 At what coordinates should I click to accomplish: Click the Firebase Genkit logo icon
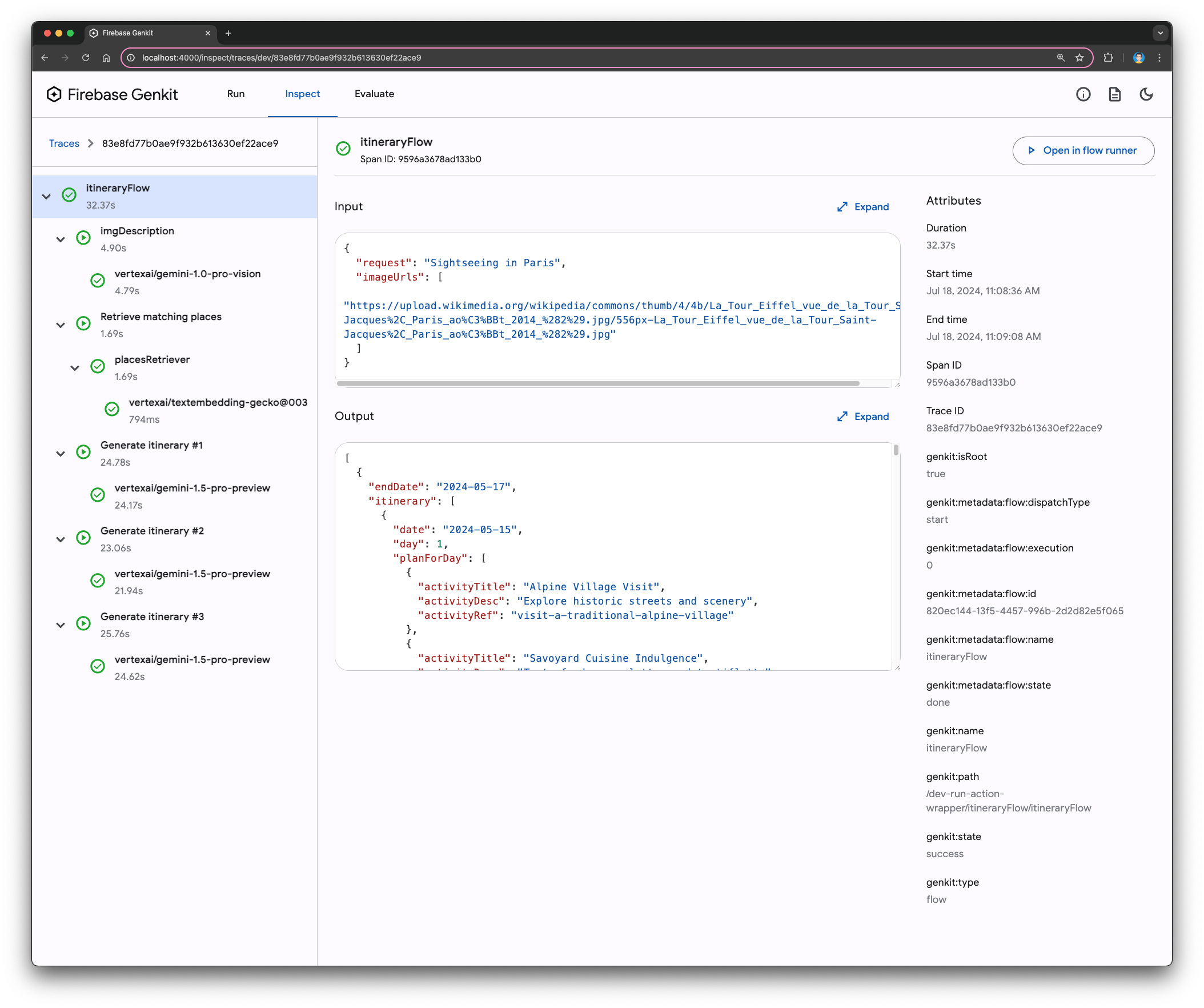(x=54, y=94)
